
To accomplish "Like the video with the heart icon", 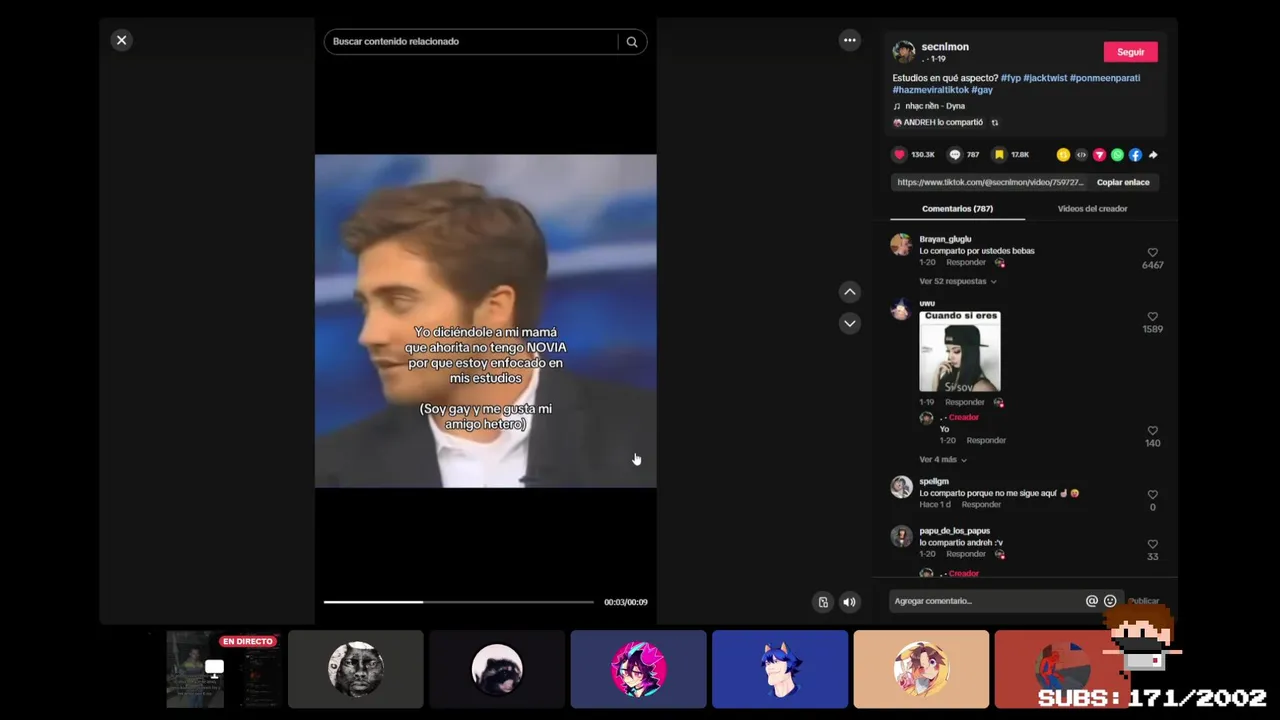I will pyautogui.click(x=899, y=155).
